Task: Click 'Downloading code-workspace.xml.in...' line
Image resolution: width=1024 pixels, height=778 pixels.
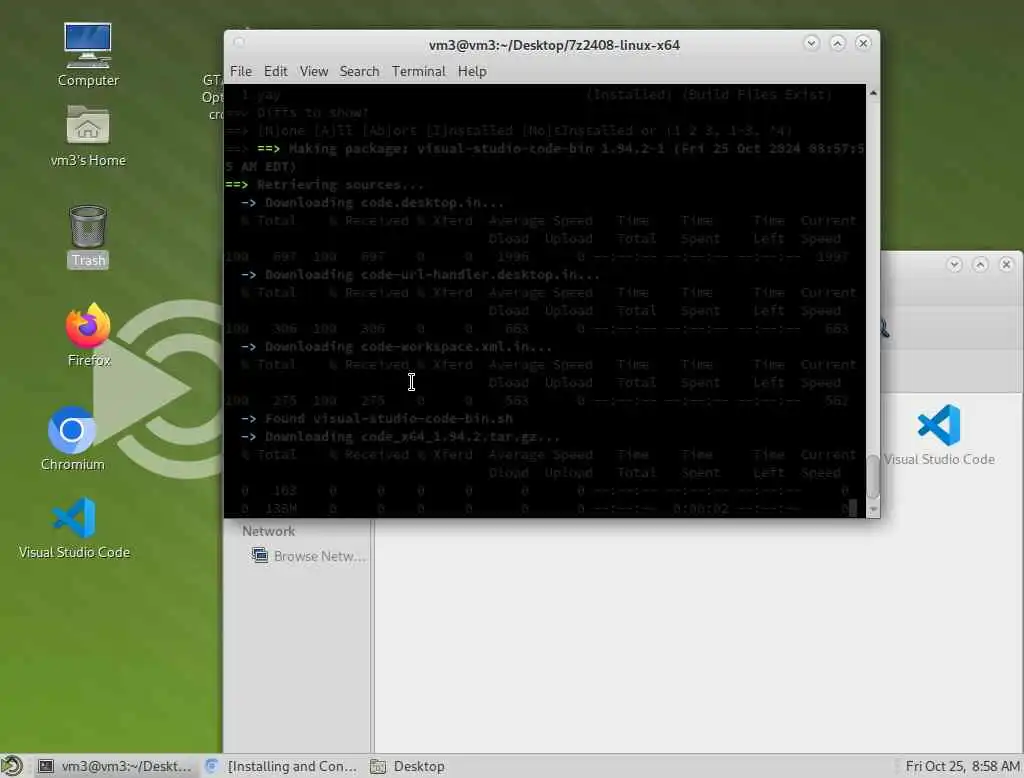Action: tap(397, 347)
